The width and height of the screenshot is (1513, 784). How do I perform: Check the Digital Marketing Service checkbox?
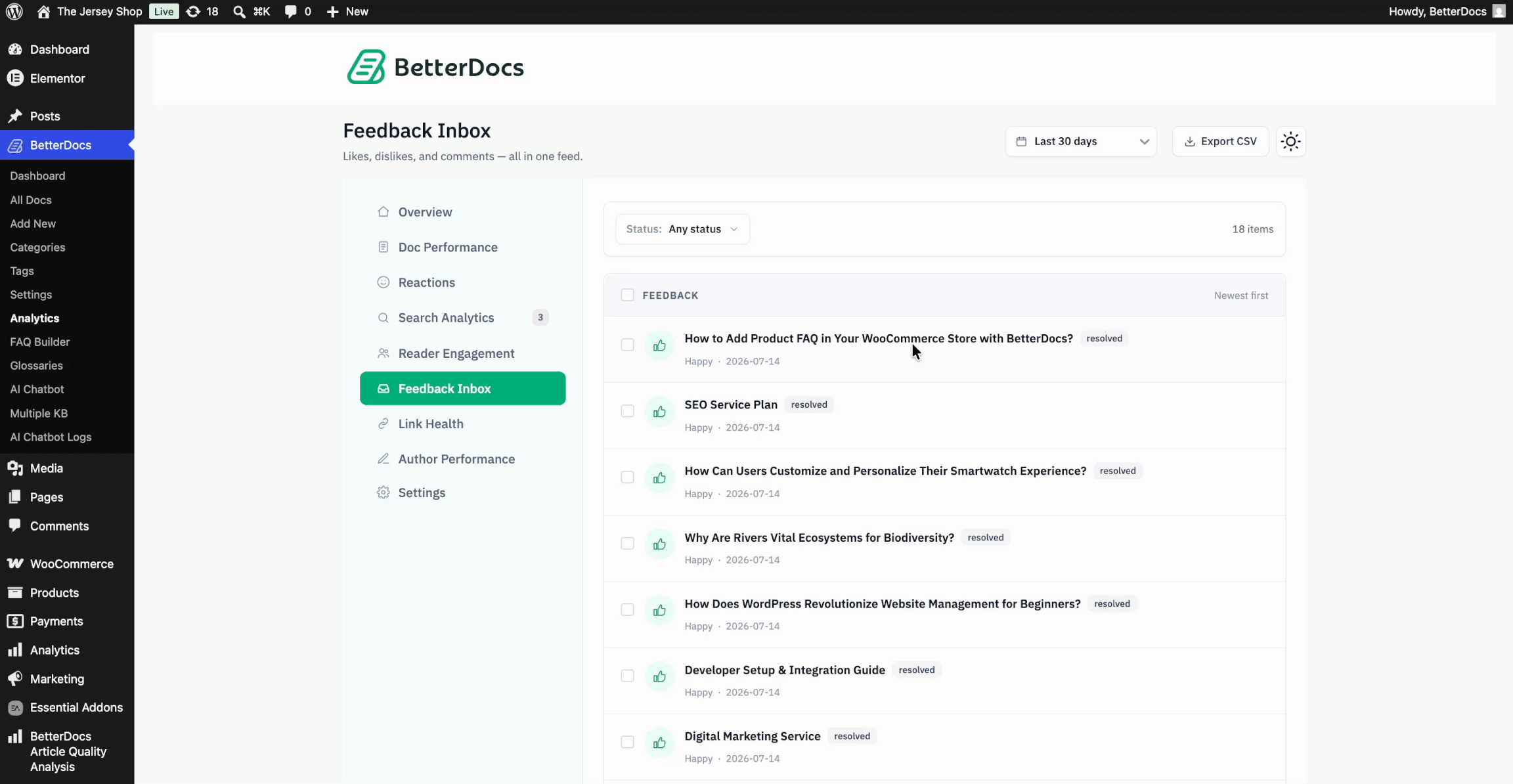click(627, 742)
